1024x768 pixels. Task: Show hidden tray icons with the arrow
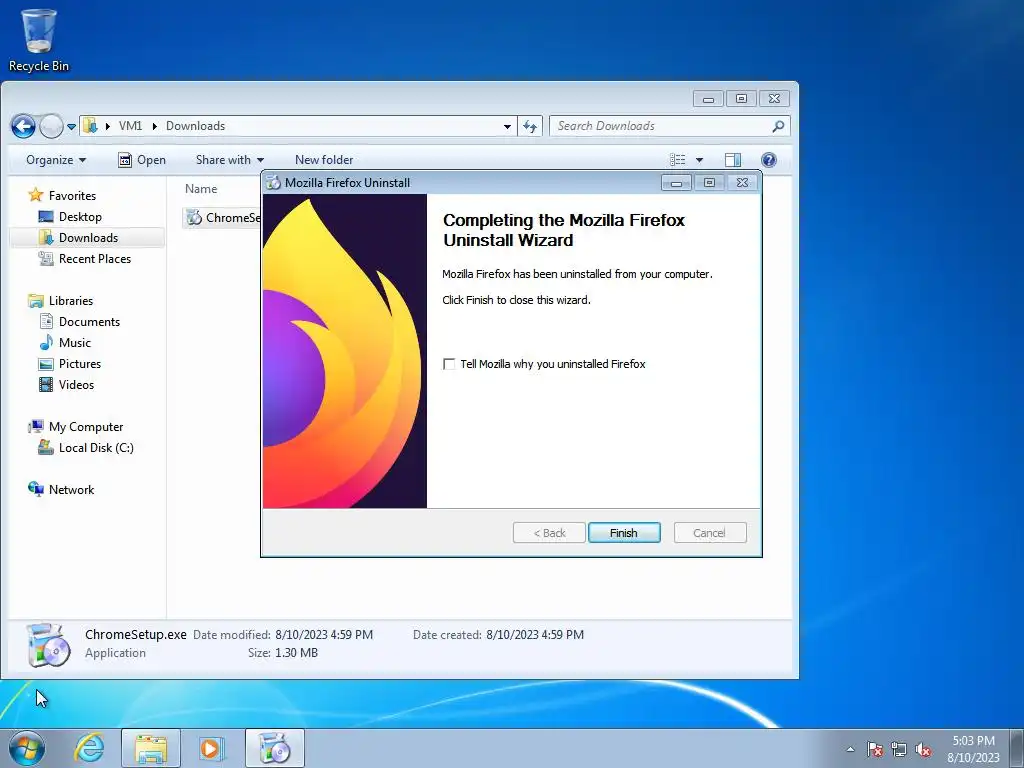tap(850, 749)
